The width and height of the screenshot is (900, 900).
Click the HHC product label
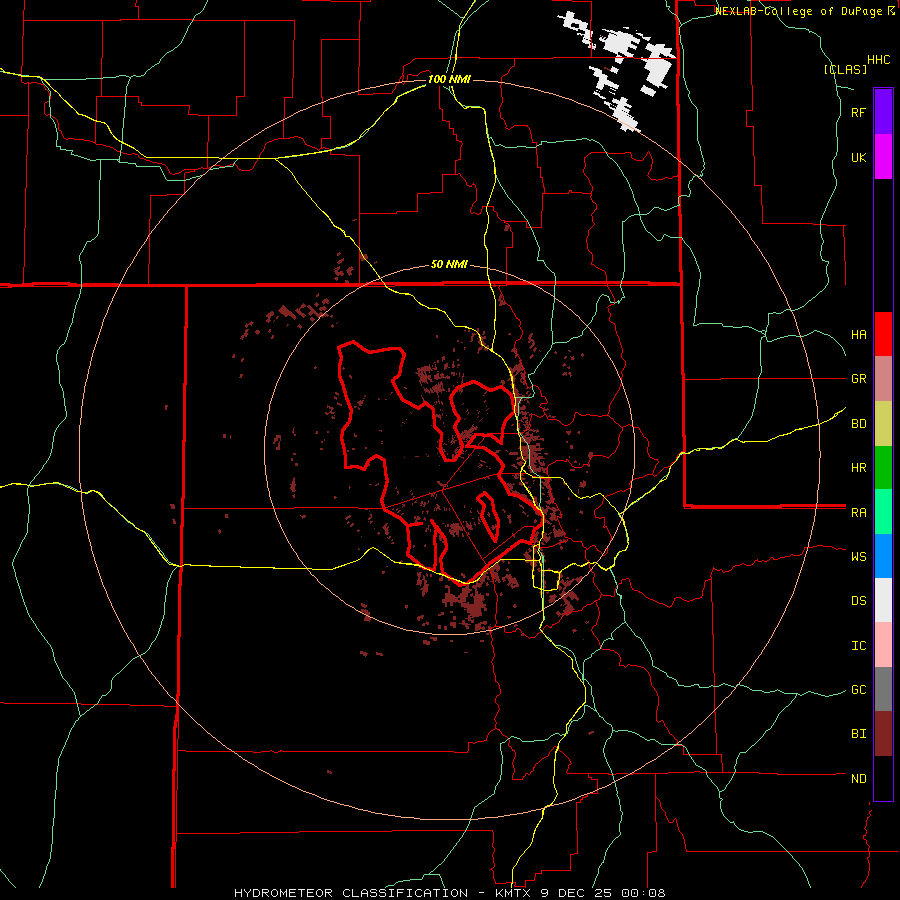coord(878,60)
